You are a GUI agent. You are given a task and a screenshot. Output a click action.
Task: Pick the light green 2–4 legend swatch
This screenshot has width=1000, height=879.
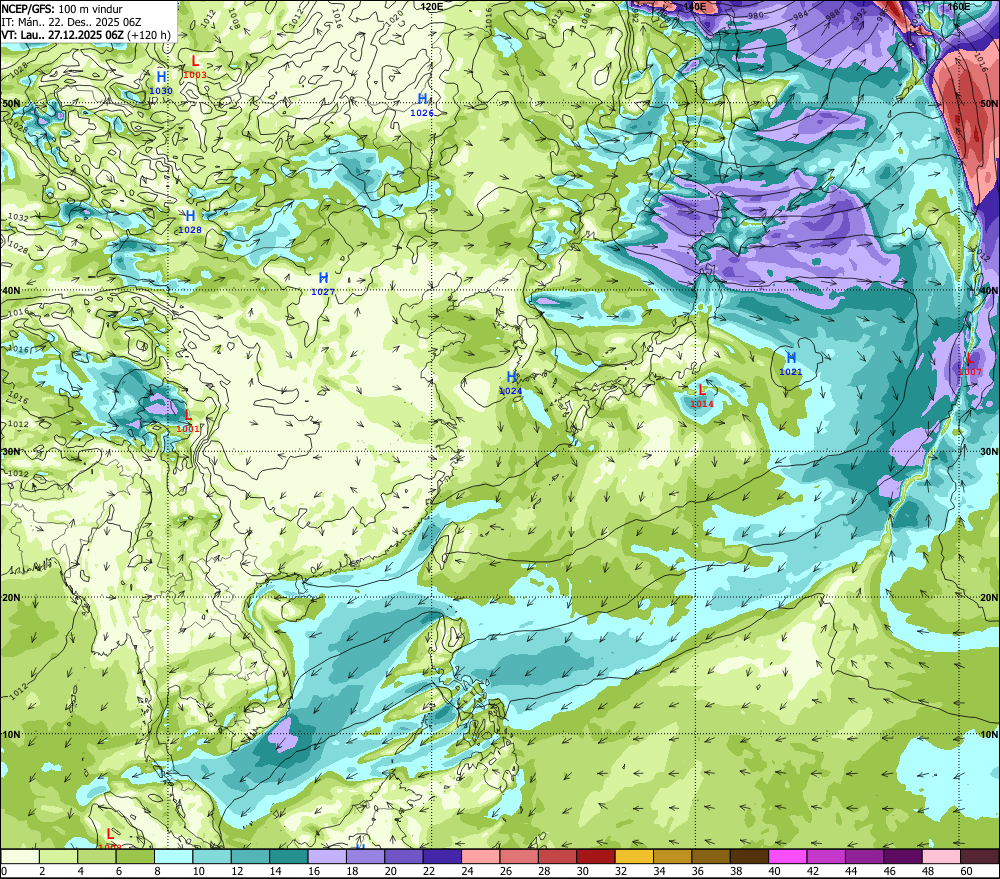point(59,857)
